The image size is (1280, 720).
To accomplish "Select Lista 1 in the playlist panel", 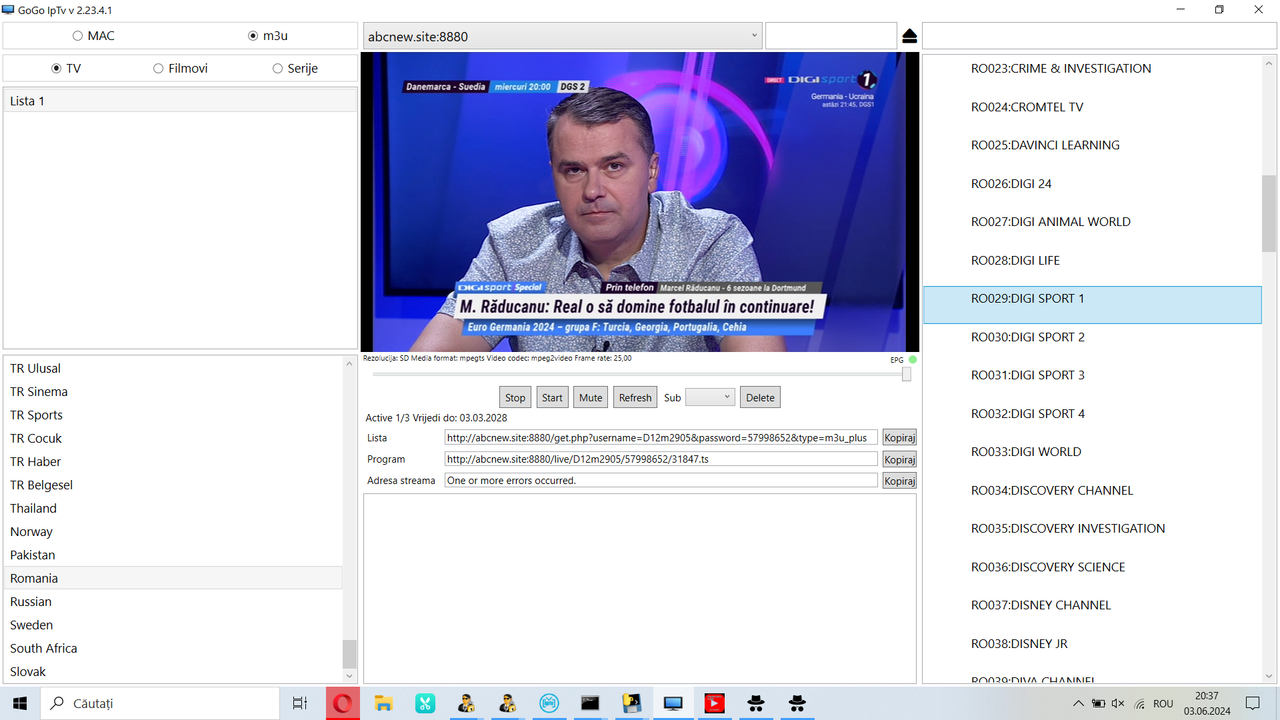I will coord(180,101).
